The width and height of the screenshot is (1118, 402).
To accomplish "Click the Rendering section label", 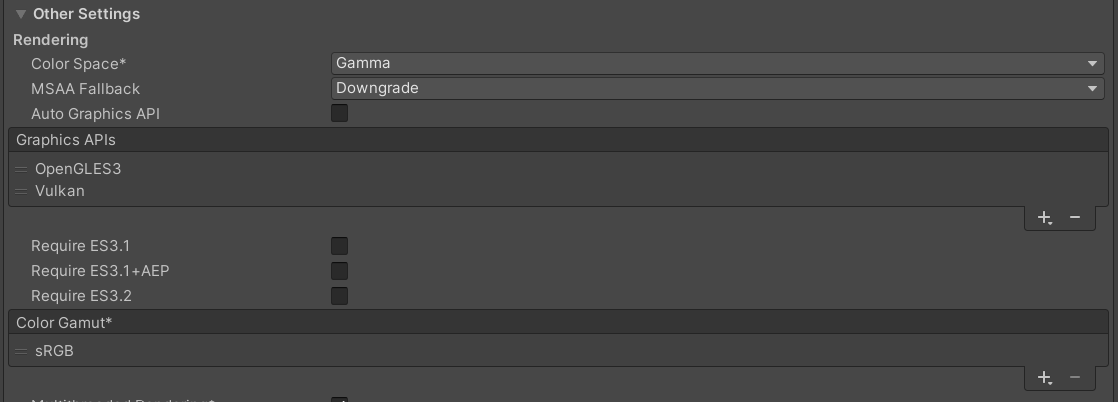I will (x=51, y=40).
